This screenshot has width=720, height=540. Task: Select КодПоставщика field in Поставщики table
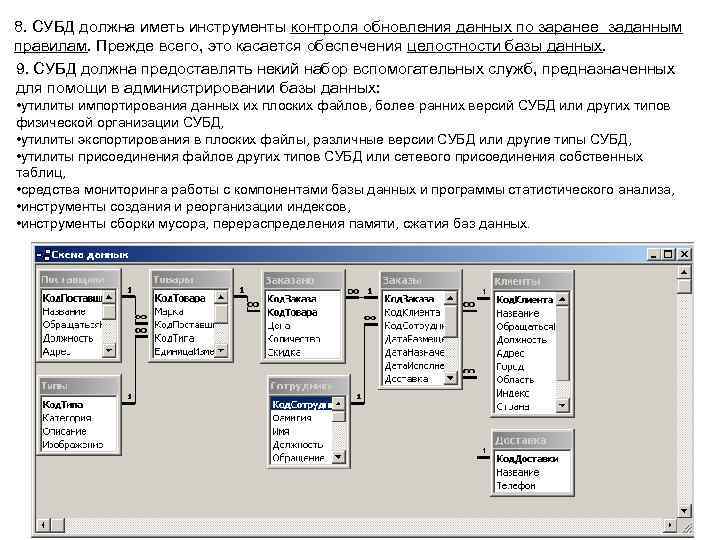pos(72,298)
